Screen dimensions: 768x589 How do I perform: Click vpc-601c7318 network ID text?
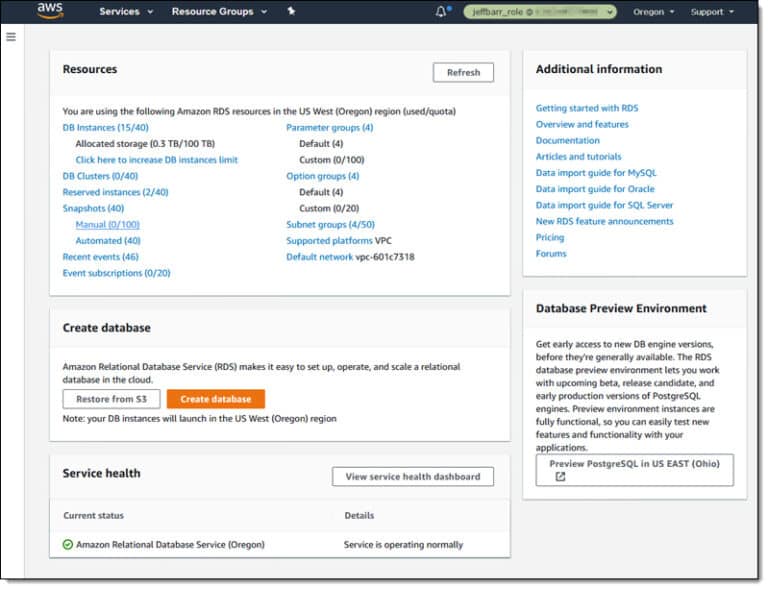(x=384, y=257)
